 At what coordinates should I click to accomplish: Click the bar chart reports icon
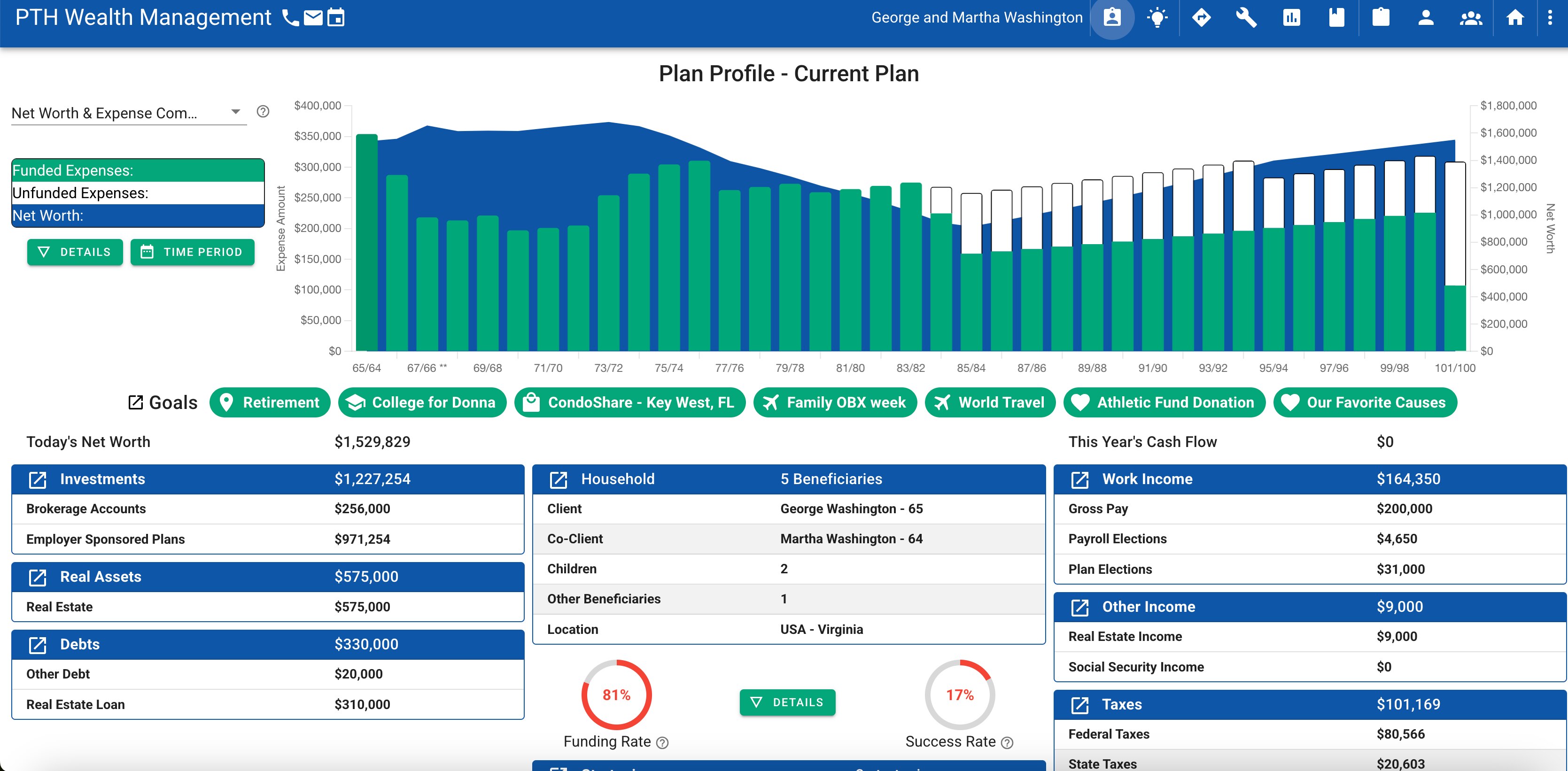pos(1291,18)
